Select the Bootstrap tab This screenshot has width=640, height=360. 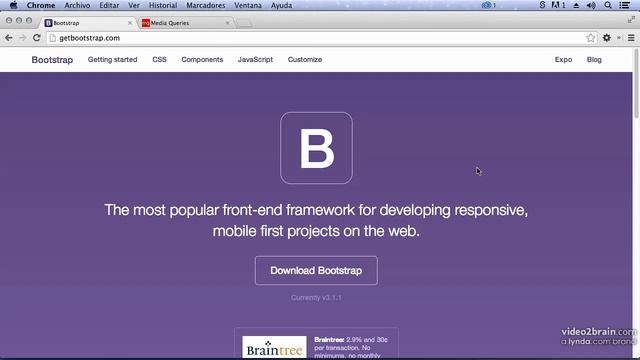pos(88,23)
